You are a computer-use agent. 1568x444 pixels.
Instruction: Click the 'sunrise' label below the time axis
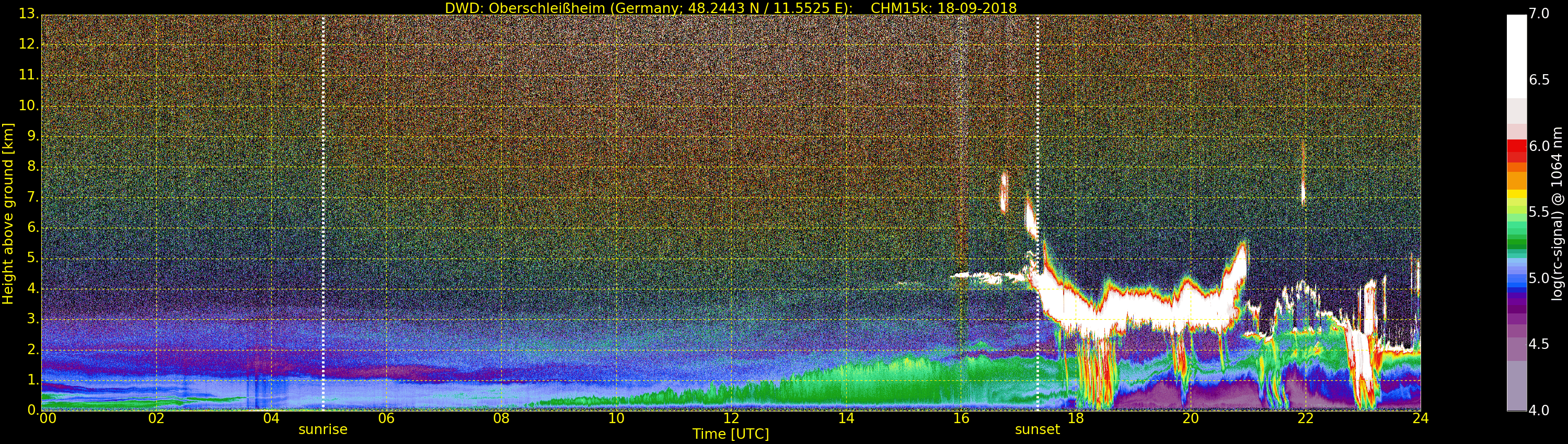[322, 429]
